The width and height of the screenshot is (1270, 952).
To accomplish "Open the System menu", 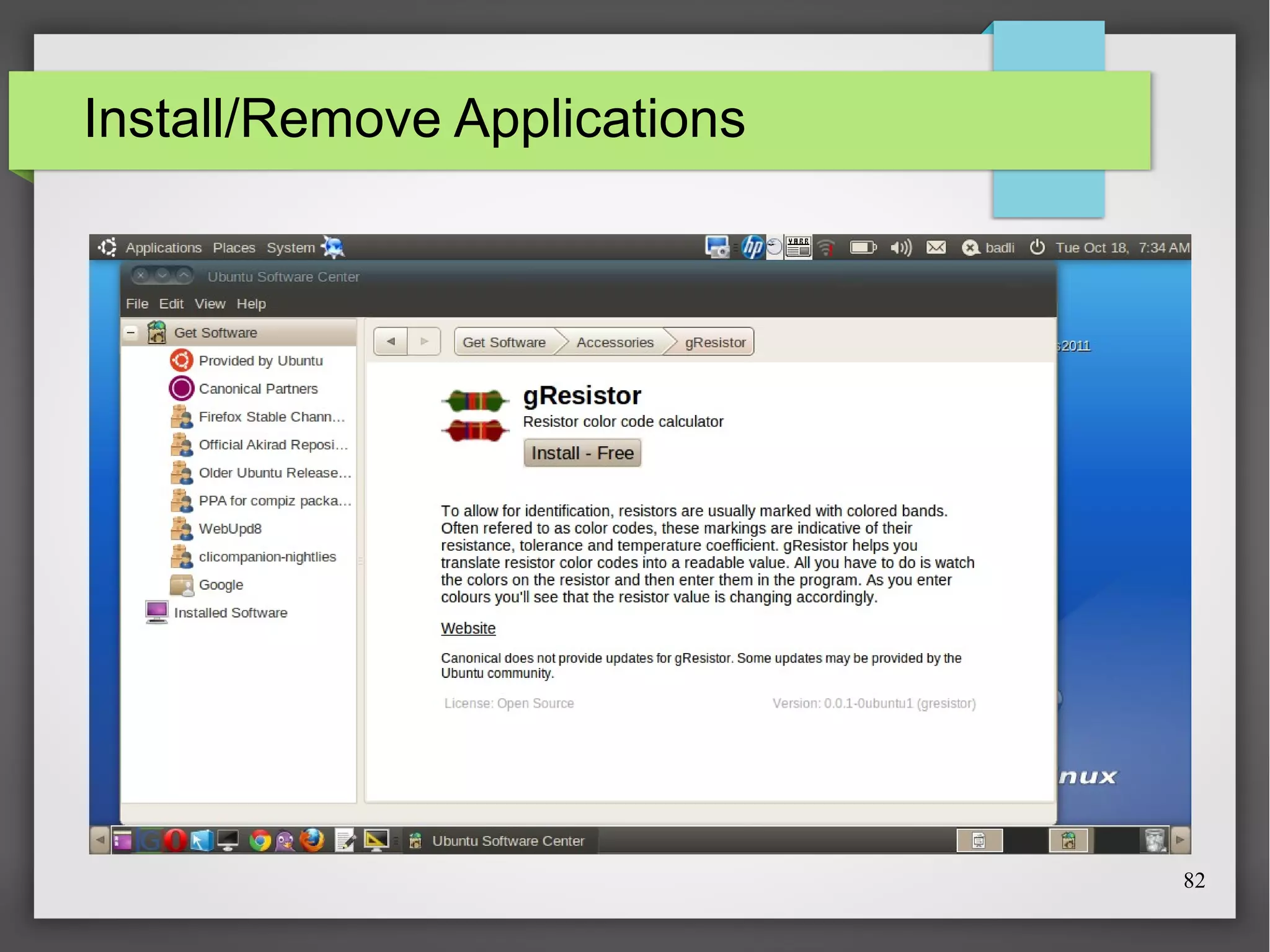I will click(x=290, y=247).
